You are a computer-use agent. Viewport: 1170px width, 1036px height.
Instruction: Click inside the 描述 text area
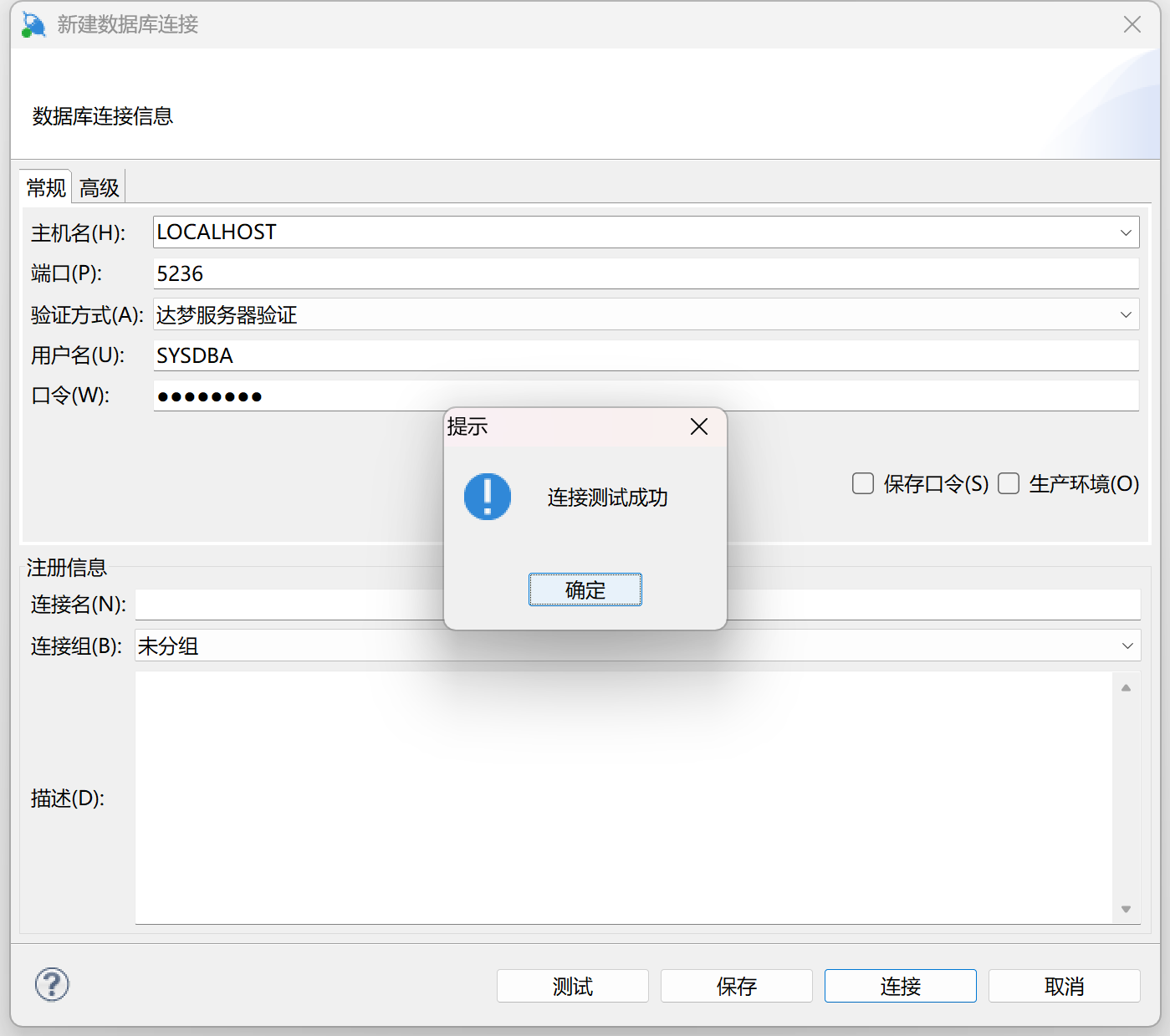(623, 798)
